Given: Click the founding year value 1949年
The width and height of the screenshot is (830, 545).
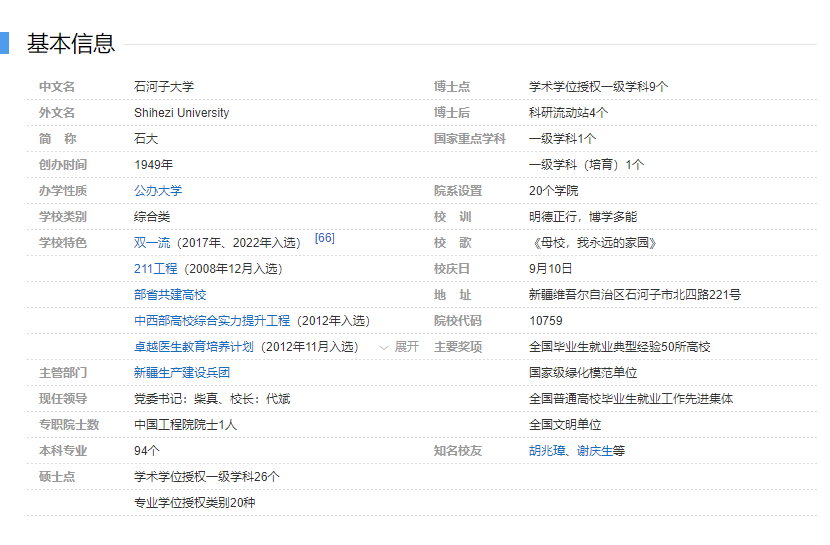Looking at the screenshot, I should coord(153,165).
